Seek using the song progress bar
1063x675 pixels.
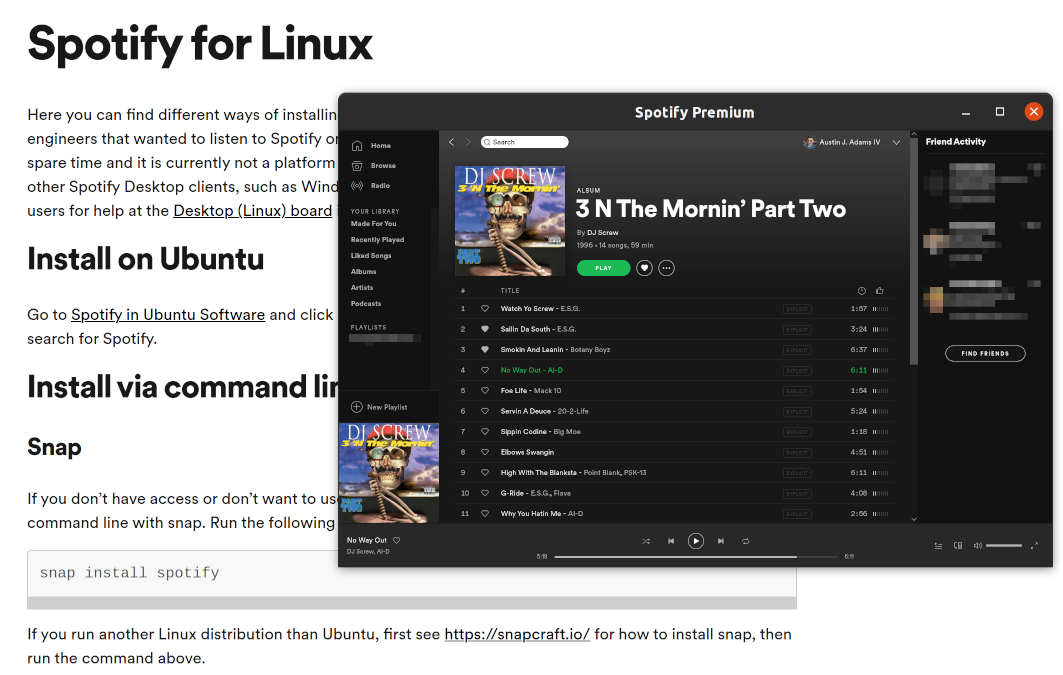(696, 556)
